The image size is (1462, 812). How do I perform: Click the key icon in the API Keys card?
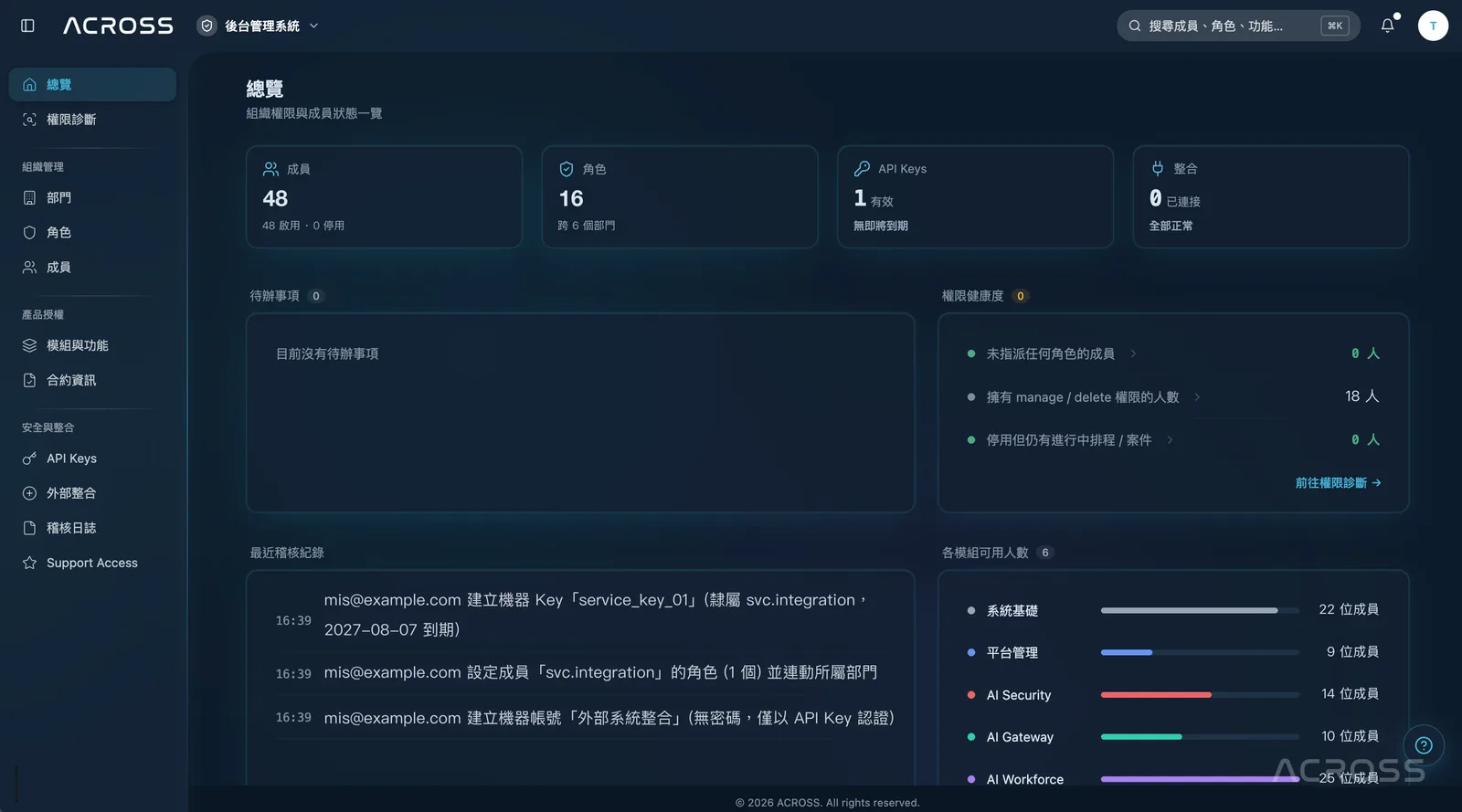(862, 169)
